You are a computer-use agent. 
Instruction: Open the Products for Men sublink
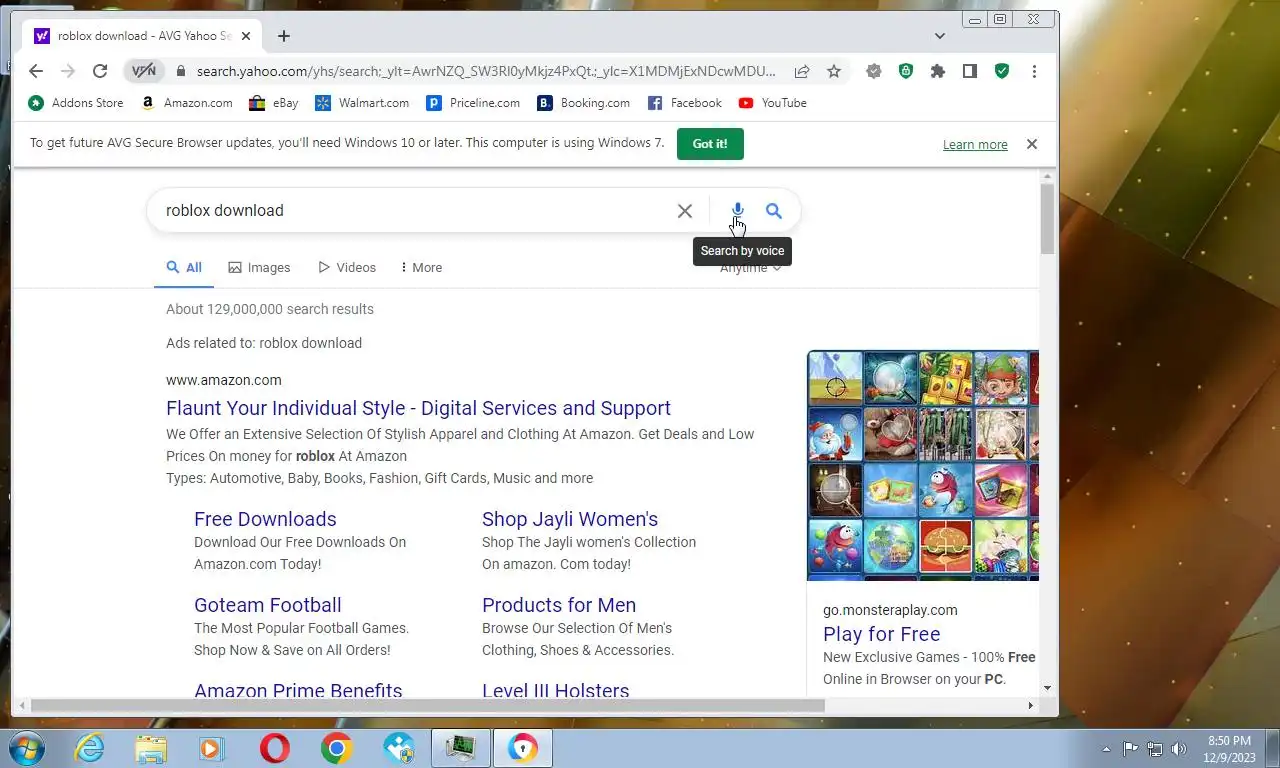[559, 605]
